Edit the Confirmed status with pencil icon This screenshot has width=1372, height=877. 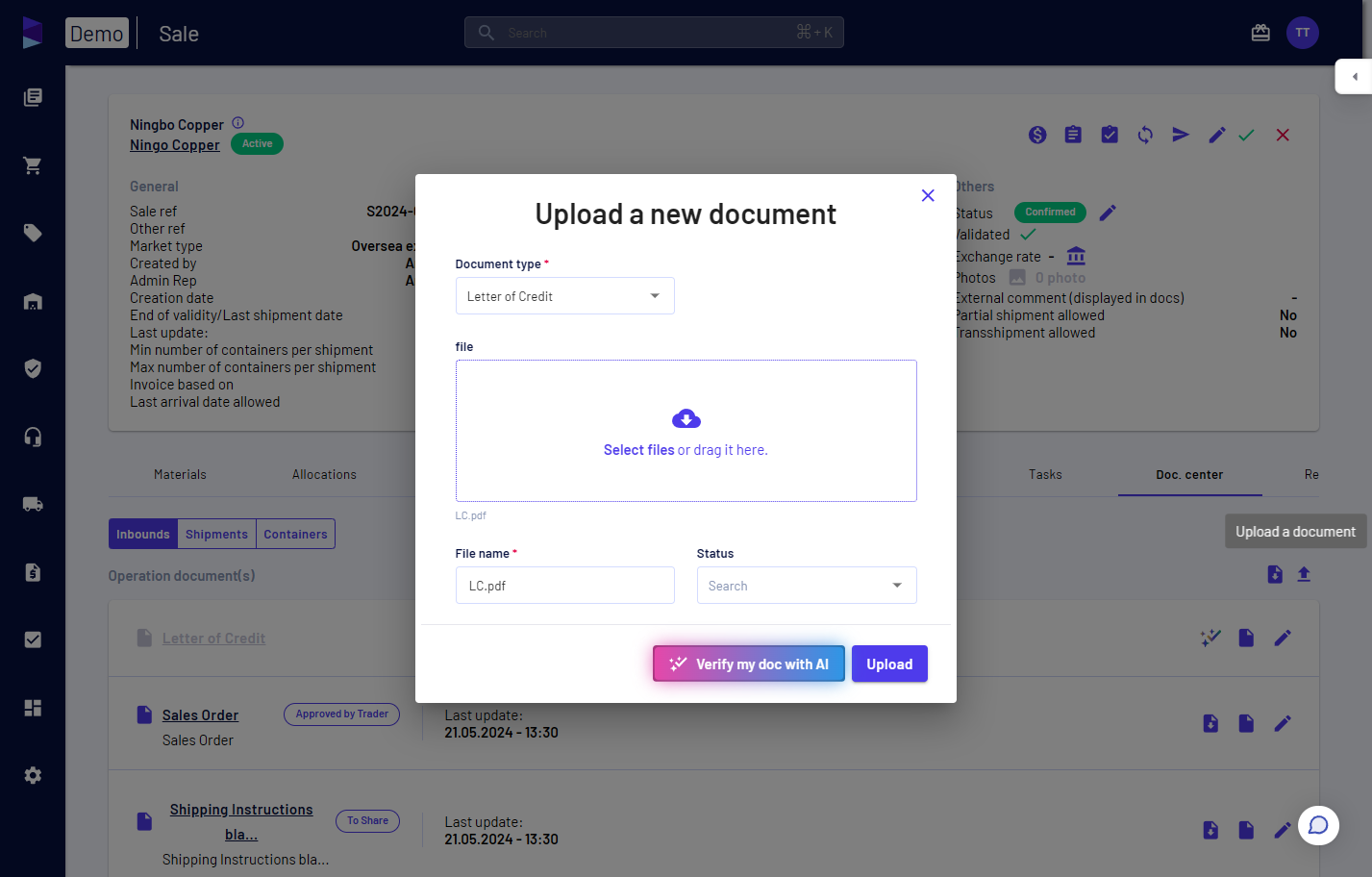click(1108, 213)
